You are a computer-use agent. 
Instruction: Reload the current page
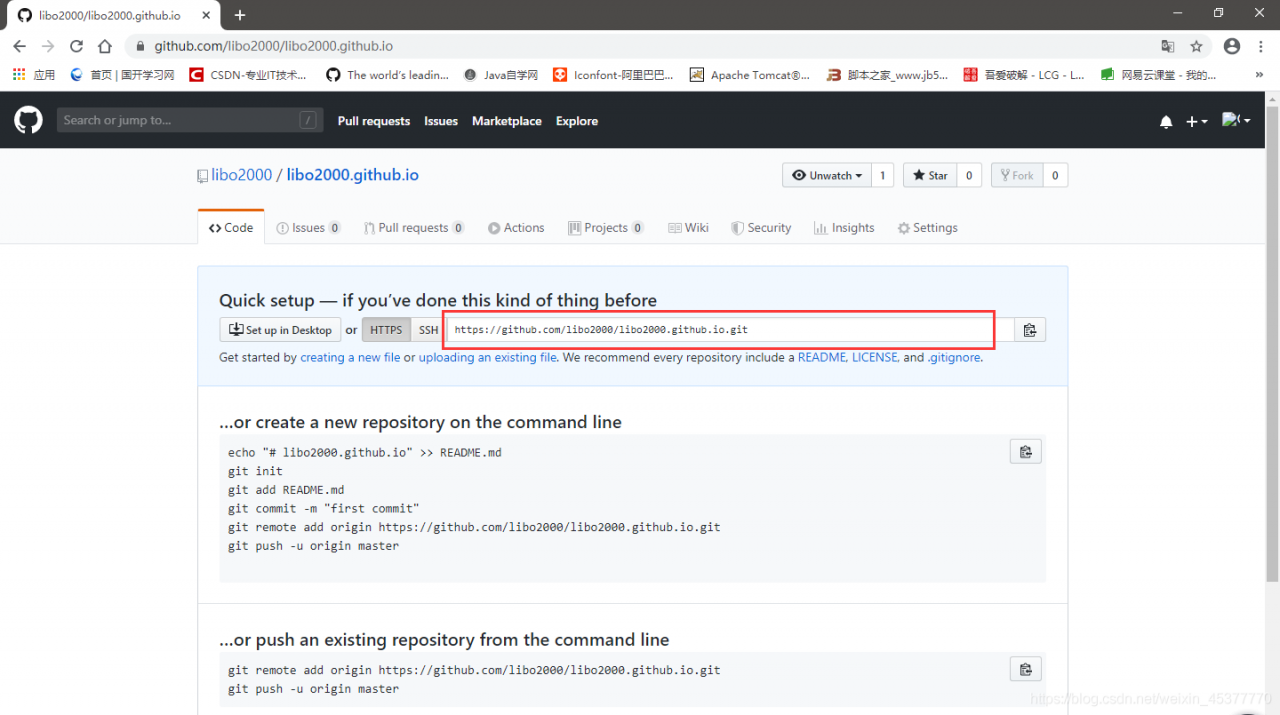[76, 46]
